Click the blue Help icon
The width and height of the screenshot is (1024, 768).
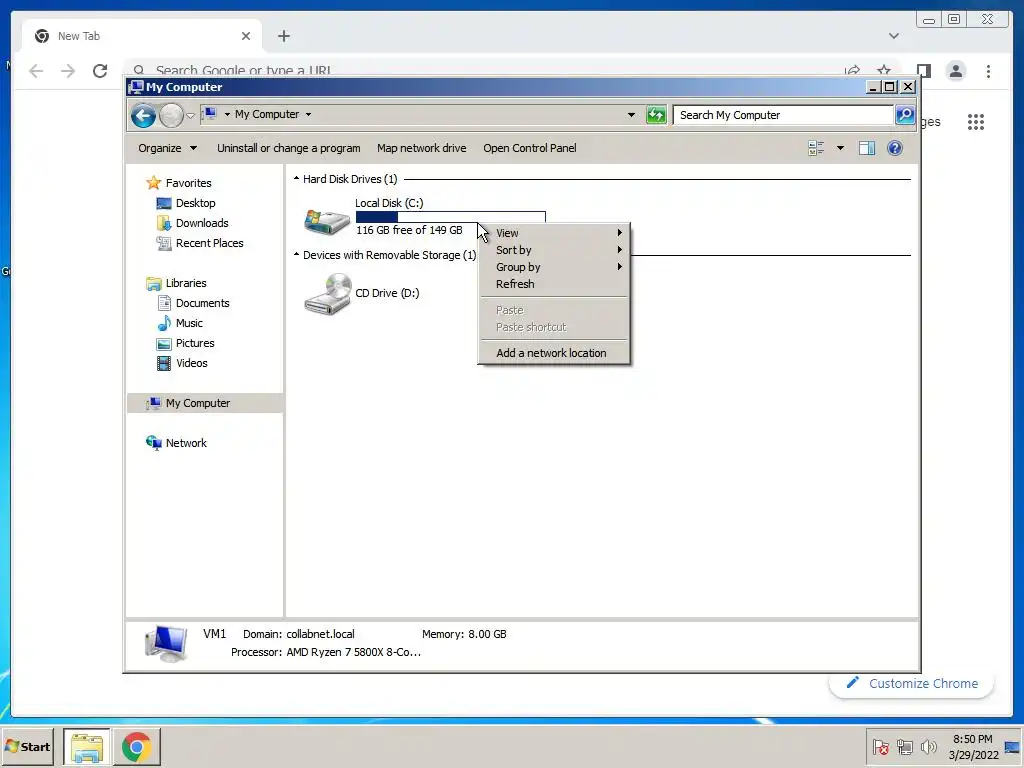[895, 148]
